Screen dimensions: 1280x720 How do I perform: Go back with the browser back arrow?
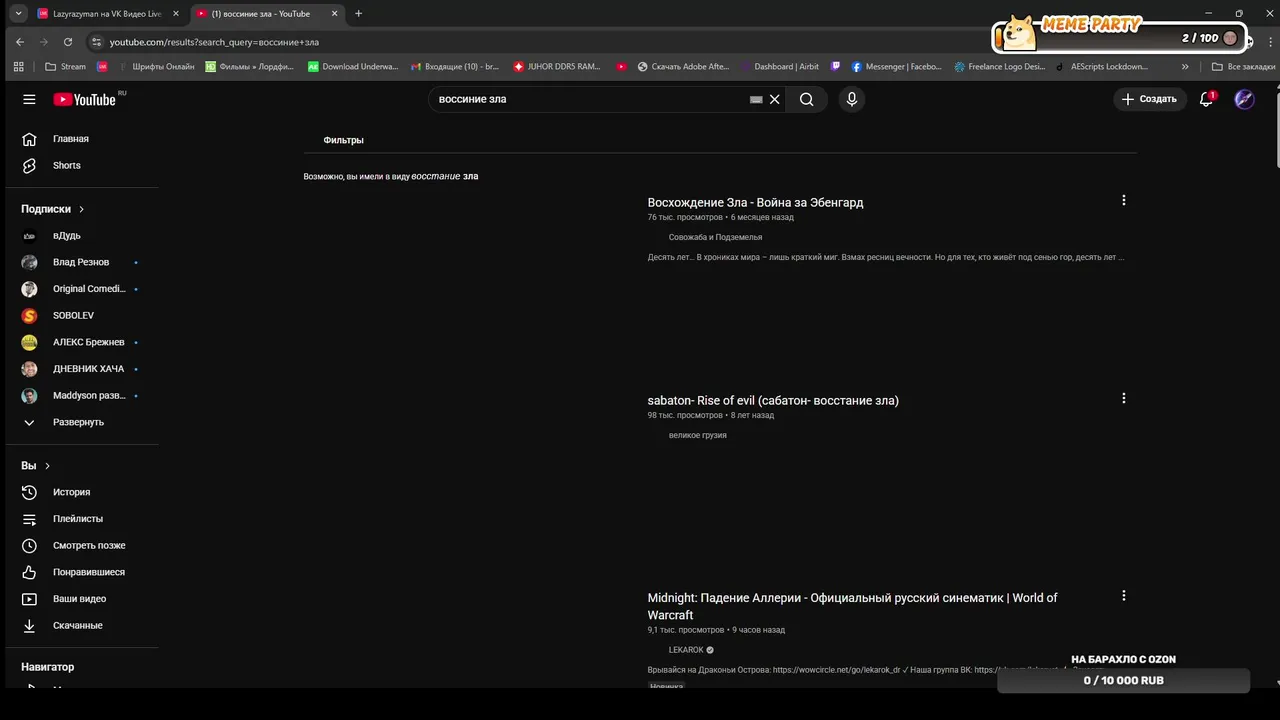[20, 42]
